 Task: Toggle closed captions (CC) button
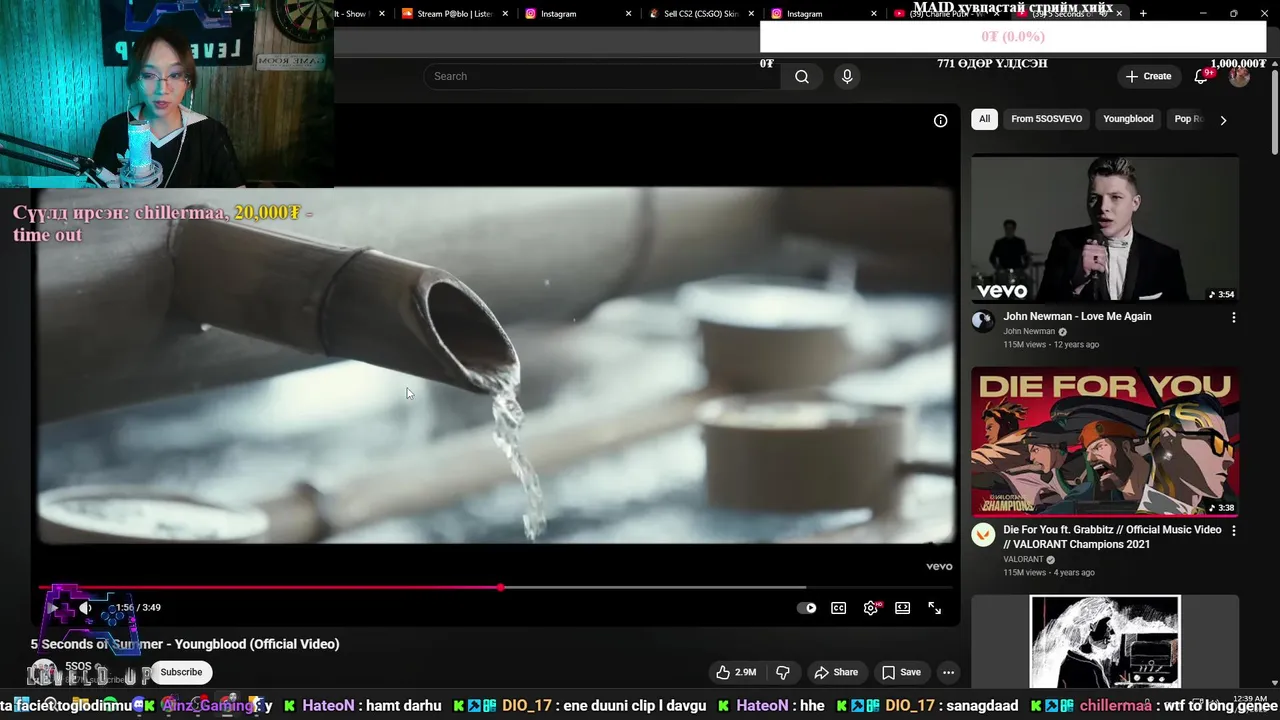tap(839, 608)
